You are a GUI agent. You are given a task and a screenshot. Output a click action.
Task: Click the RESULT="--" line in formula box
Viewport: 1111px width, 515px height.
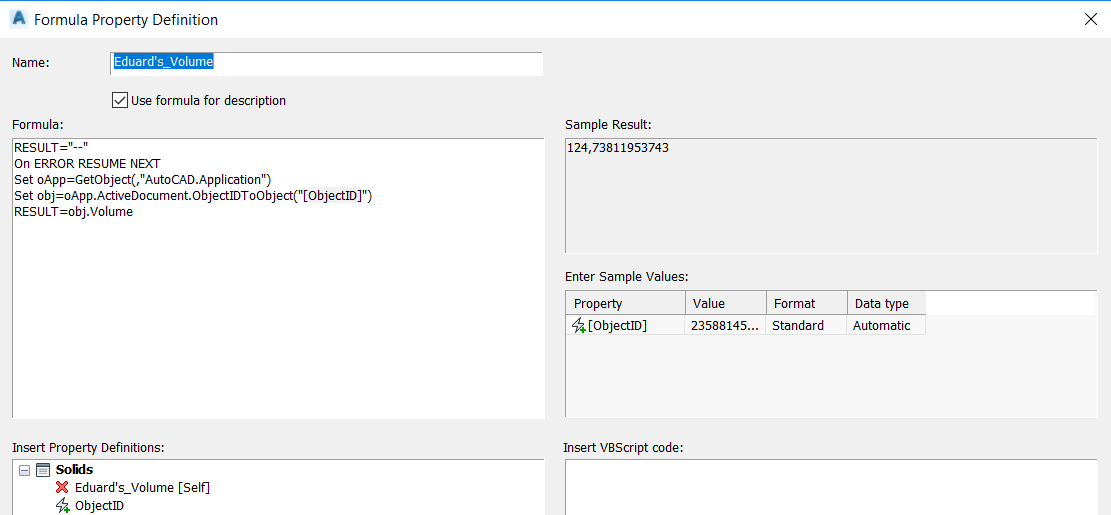click(x=50, y=147)
